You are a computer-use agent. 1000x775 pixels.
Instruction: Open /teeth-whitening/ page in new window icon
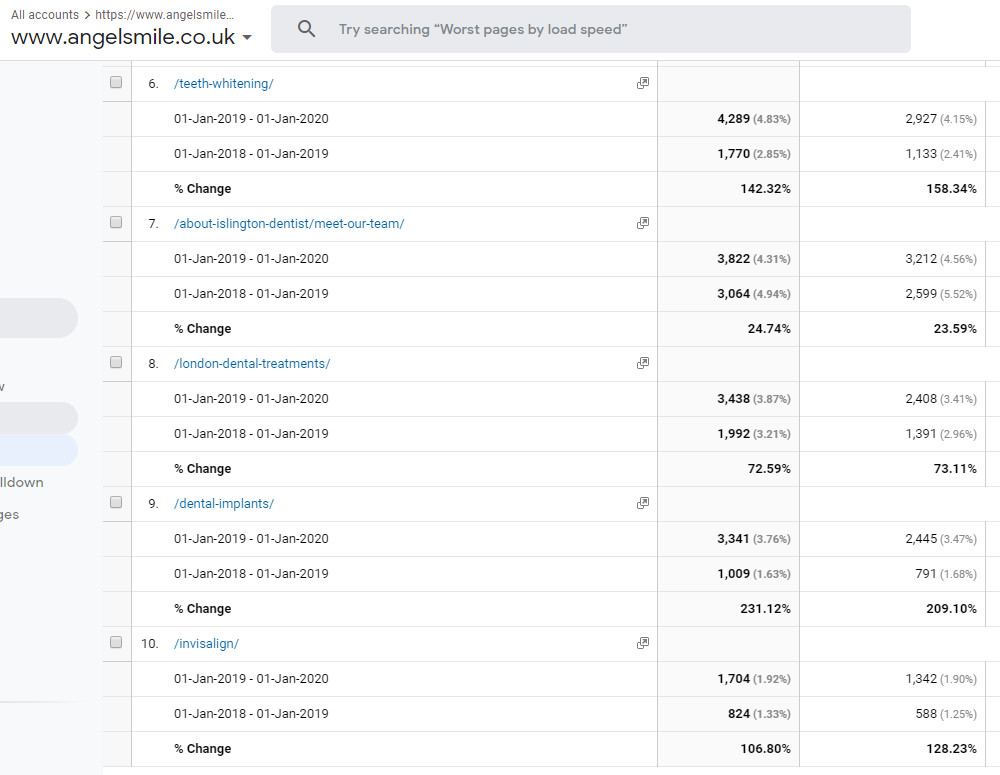click(x=642, y=83)
